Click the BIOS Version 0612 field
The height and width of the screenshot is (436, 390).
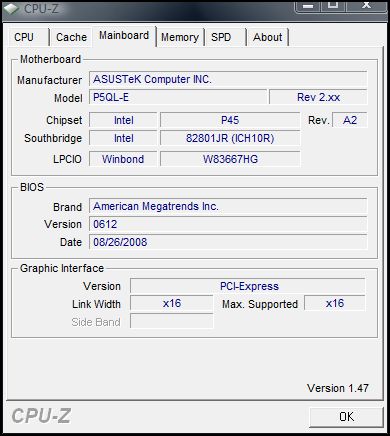point(228,224)
